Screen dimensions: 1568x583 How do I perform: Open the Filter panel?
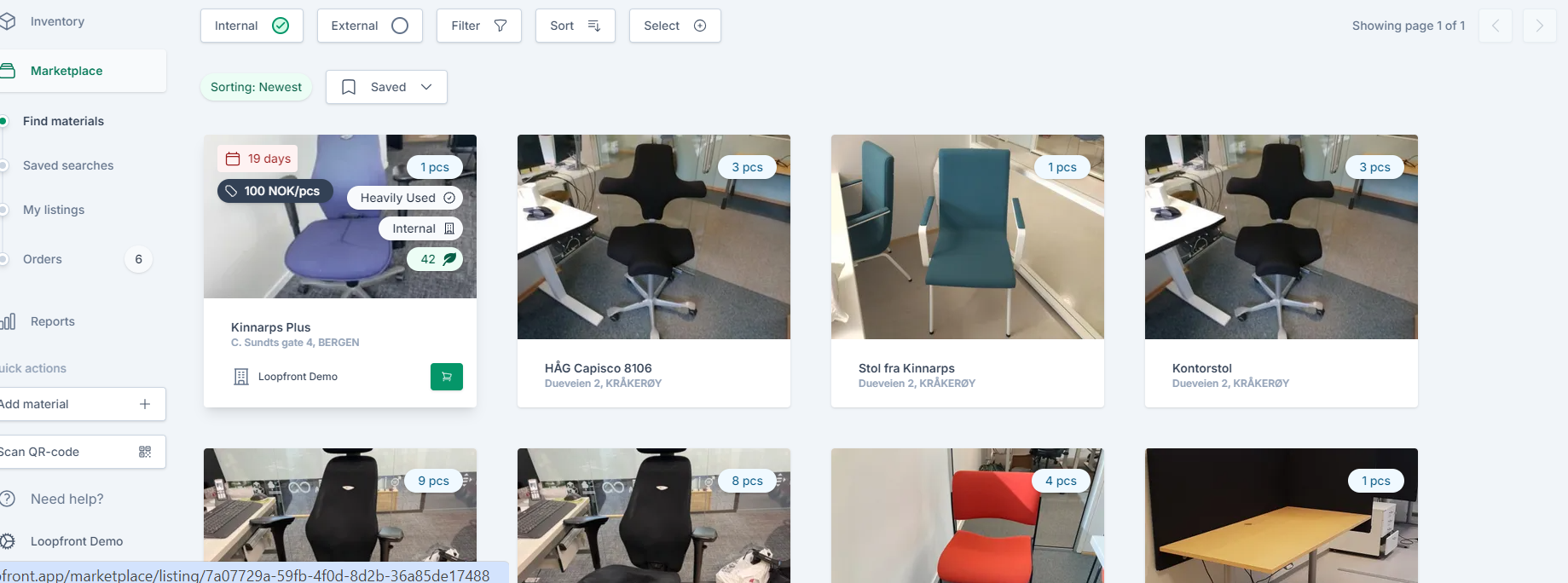tap(478, 26)
